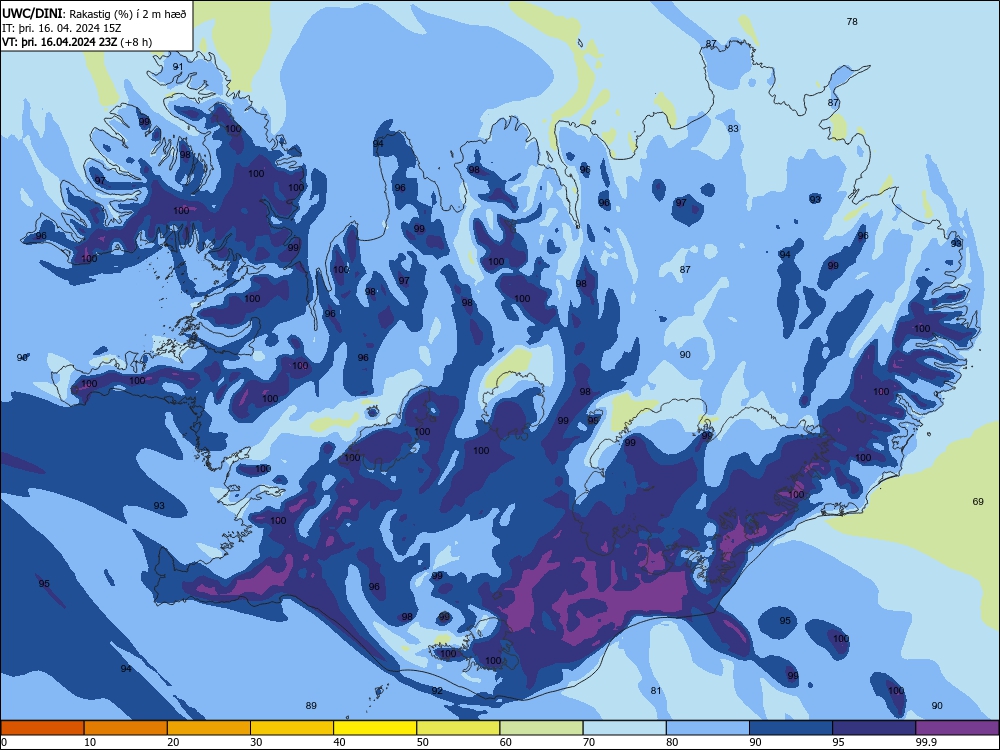Click the legend tick label 30
The height and width of the screenshot is (750, 1000).
(x=256, y=742)
